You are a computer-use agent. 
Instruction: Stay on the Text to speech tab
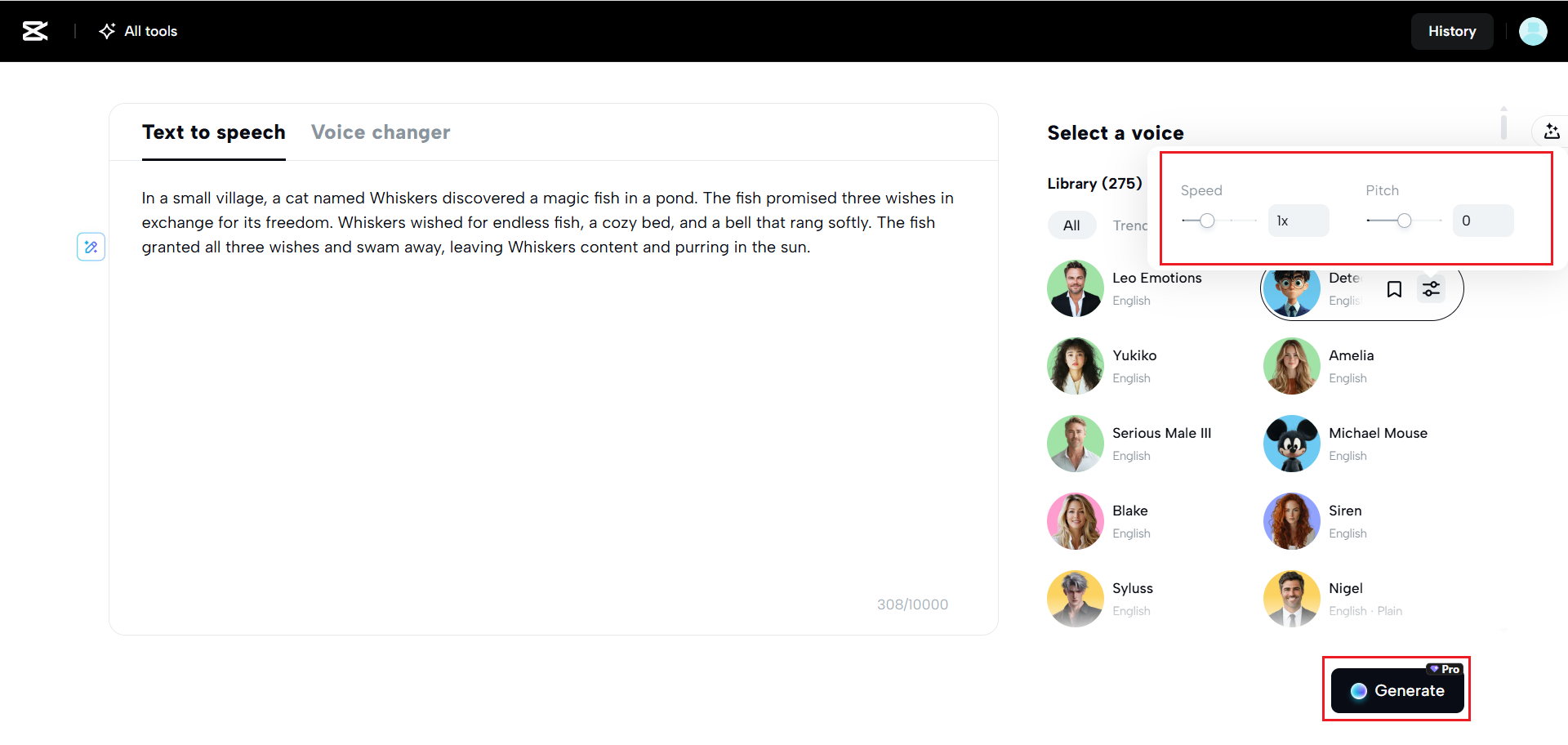213,132
